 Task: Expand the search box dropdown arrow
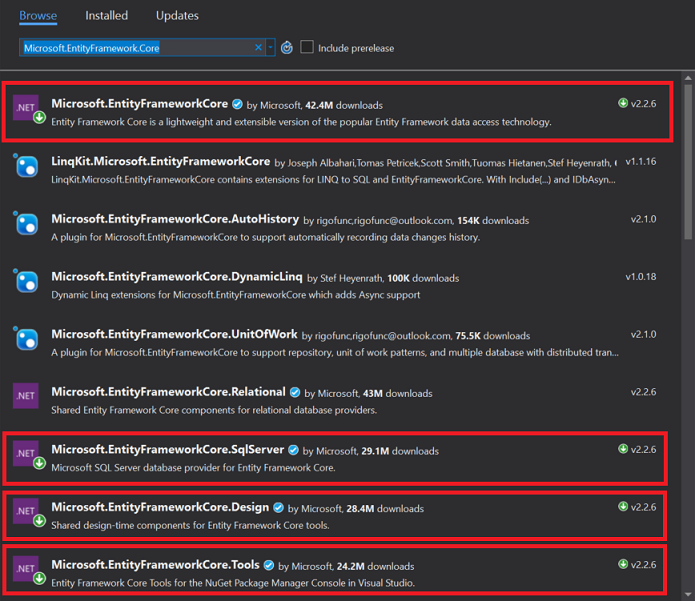(270, 47)
